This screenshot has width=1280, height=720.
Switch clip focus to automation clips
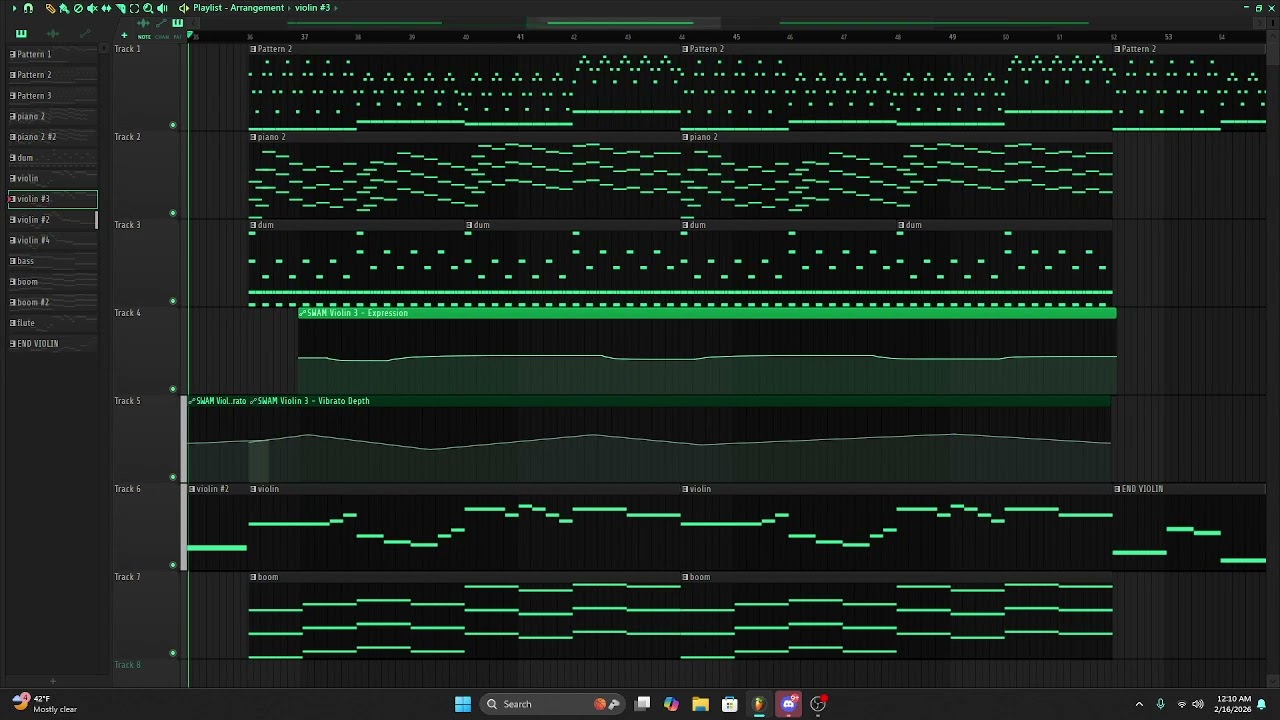[x=161, y=23]
